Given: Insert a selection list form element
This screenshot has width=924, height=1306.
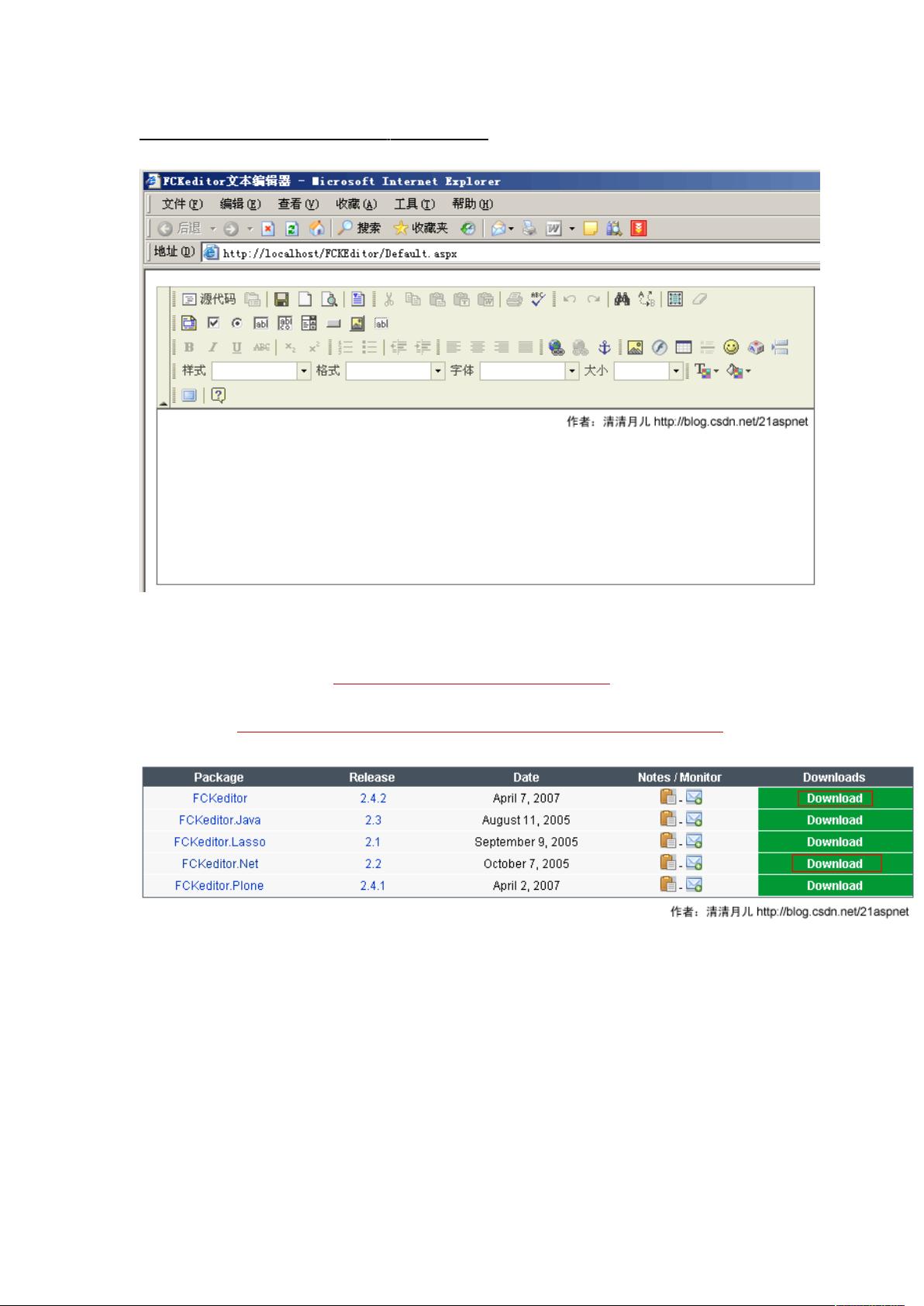Looking at the screenshot, I should coord(309,323).
